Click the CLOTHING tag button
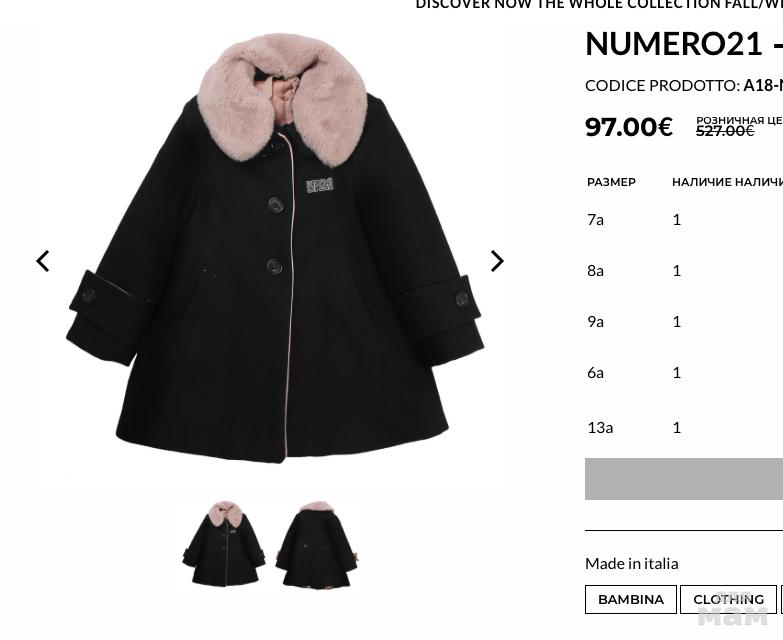 pyautogui.click(x=728, y=599)
